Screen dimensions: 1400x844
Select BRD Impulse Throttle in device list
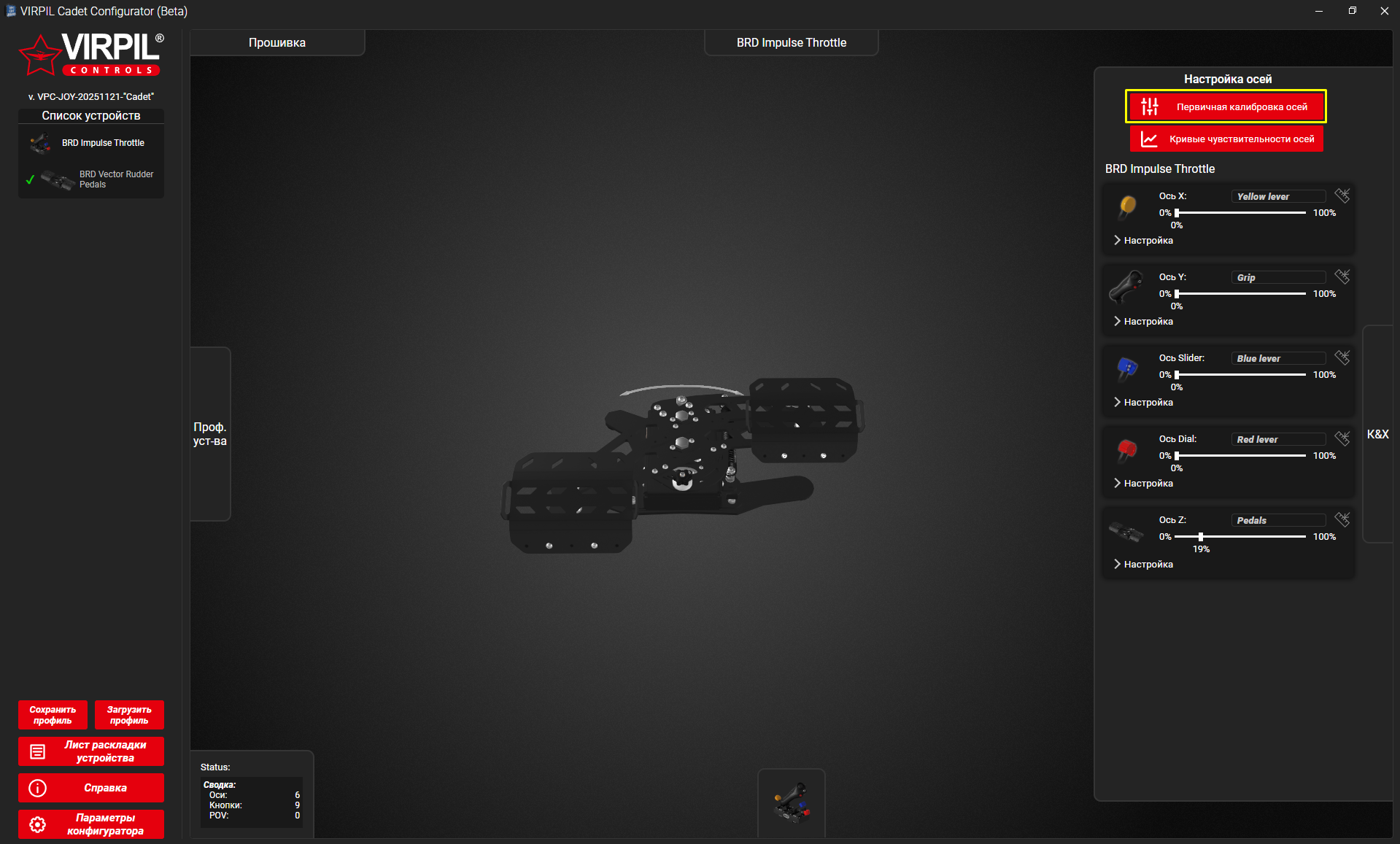point(103,143)
